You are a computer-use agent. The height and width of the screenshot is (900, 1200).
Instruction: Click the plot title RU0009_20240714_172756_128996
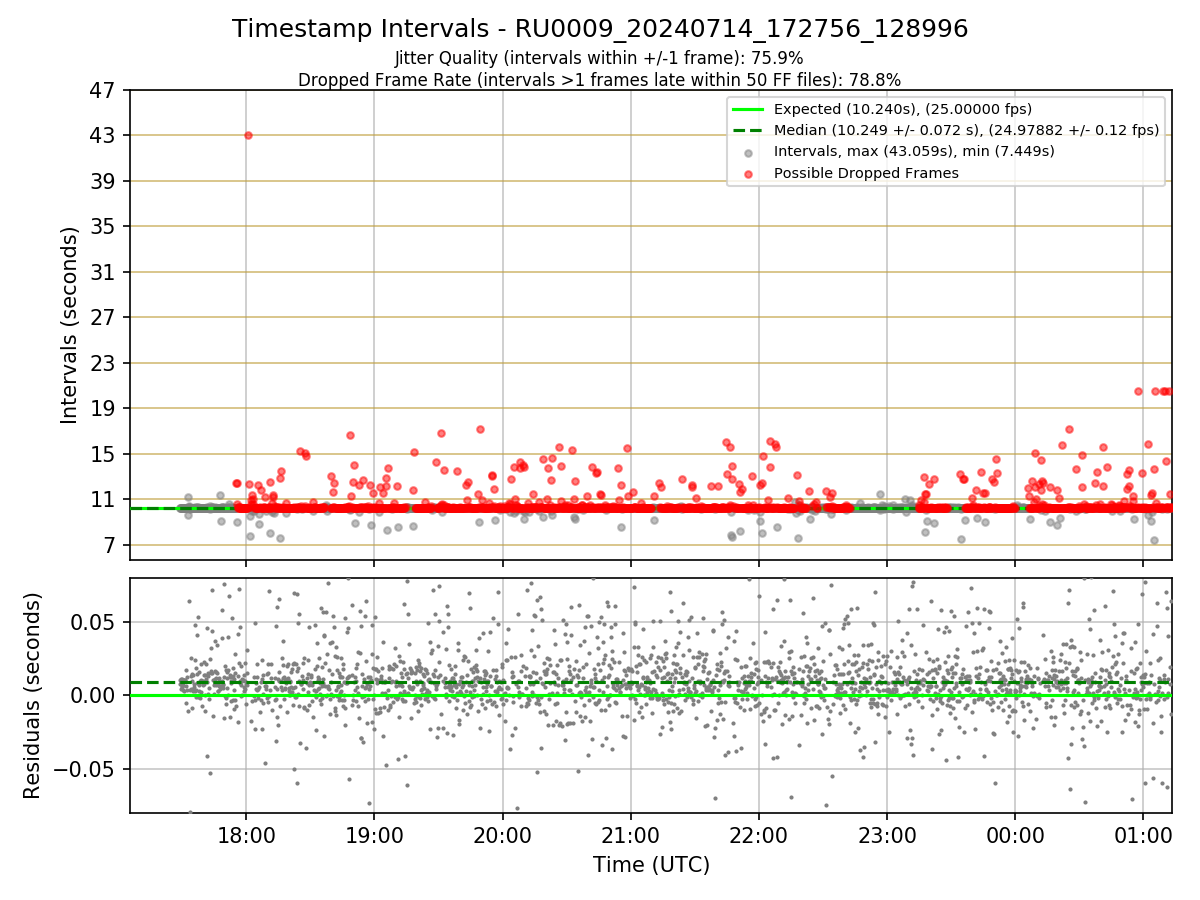600,29
